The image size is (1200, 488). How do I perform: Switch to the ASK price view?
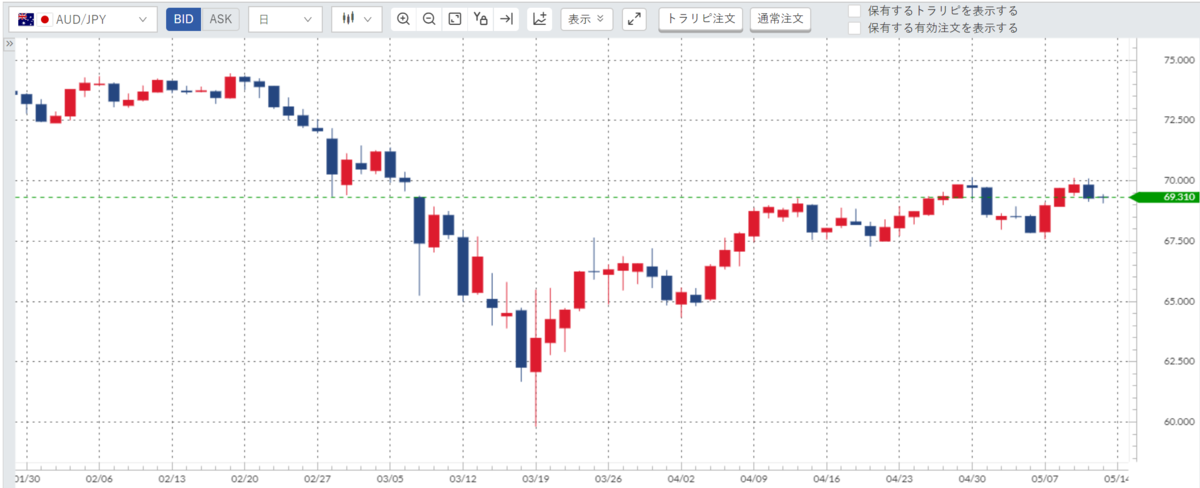221,18
